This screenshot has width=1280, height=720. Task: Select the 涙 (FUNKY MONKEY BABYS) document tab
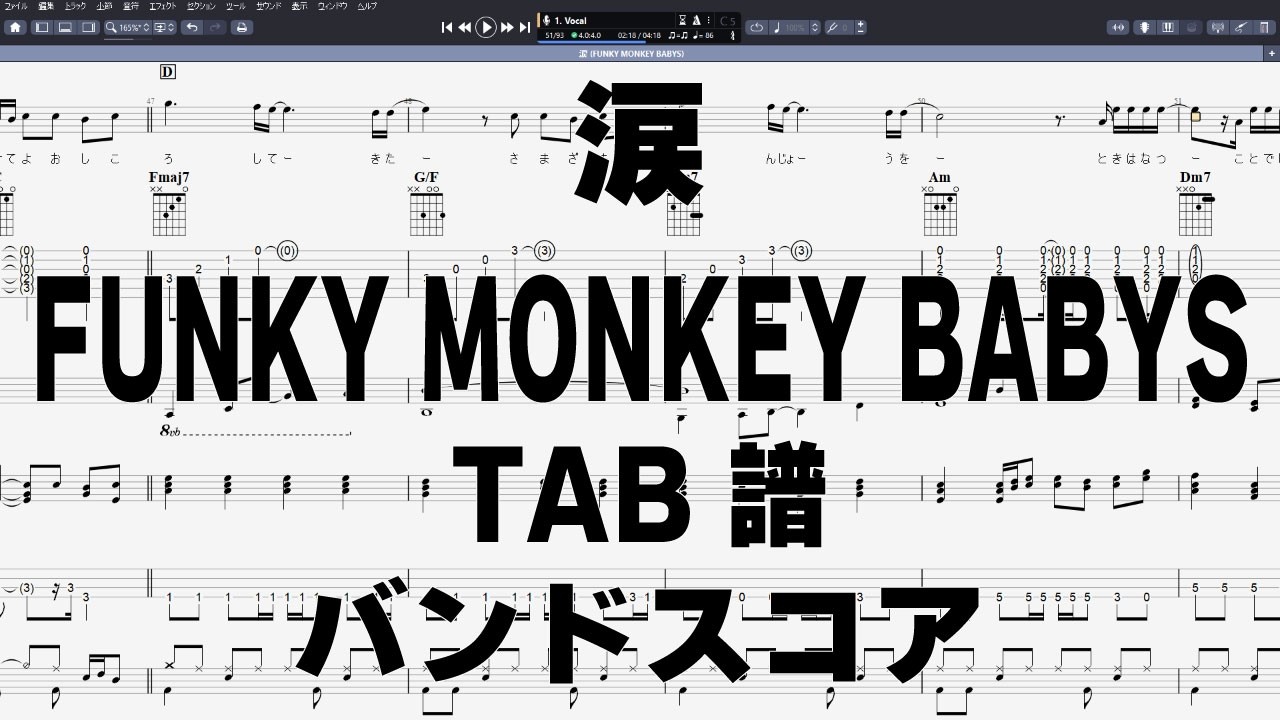point(632,53)
